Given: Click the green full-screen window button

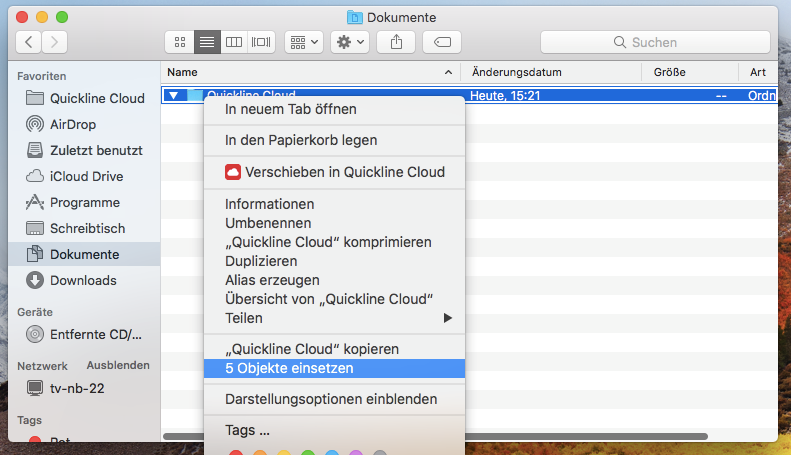Looking at the screenshot, I should pyautogui.click(x=62, y=17).
